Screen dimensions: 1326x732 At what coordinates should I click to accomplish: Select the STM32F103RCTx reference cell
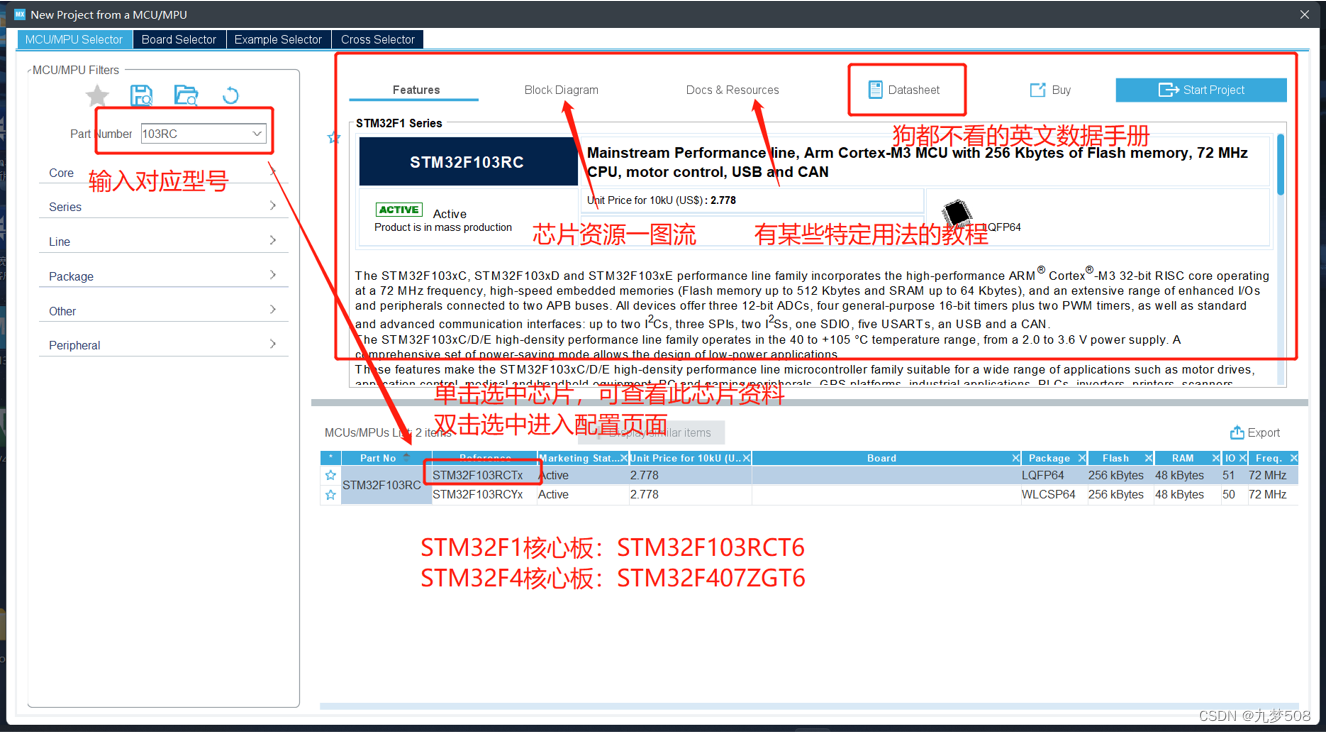(484, 476)
